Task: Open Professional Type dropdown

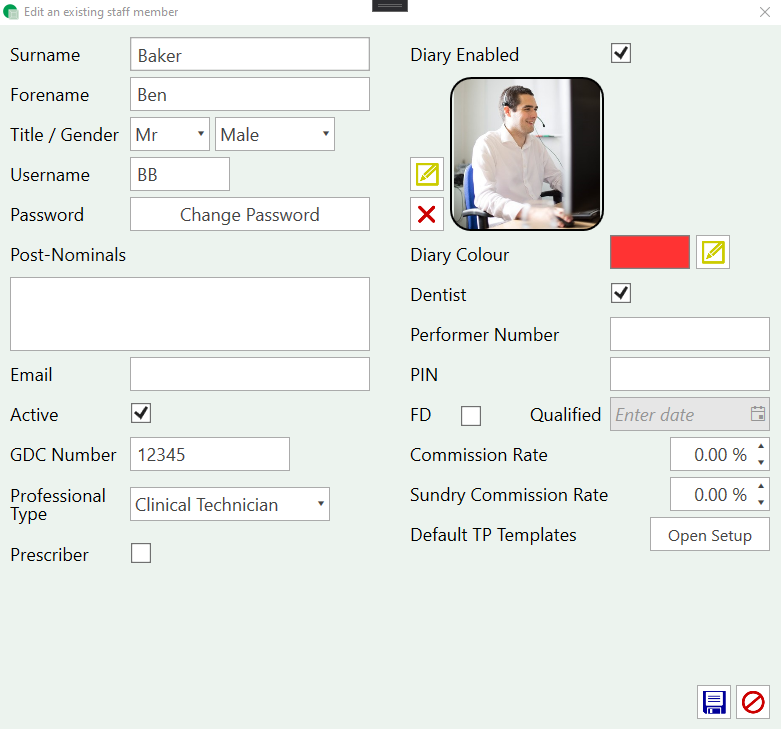Action: coord(230,504)
